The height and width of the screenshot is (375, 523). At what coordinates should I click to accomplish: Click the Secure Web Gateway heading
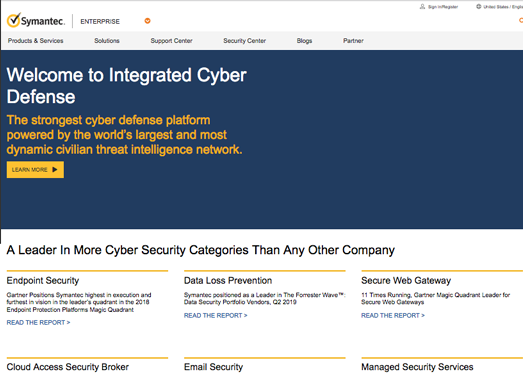tap(406, 281)
